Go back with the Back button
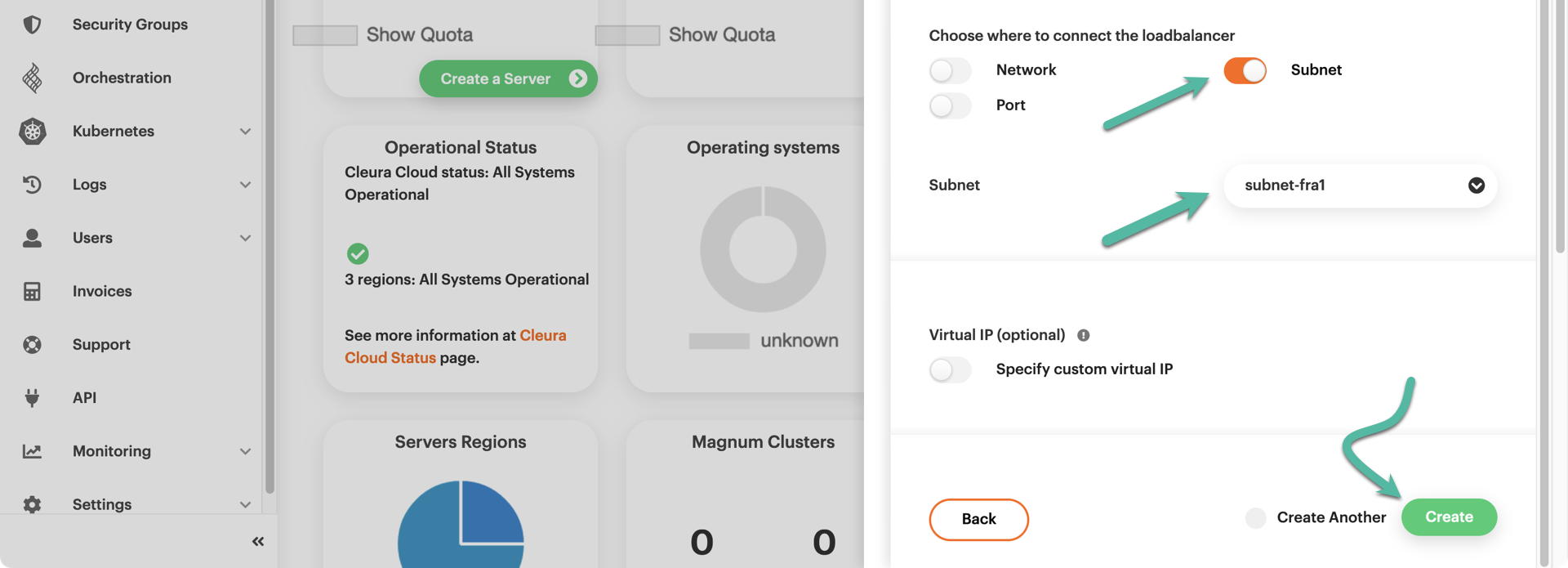 pos(978,519)
